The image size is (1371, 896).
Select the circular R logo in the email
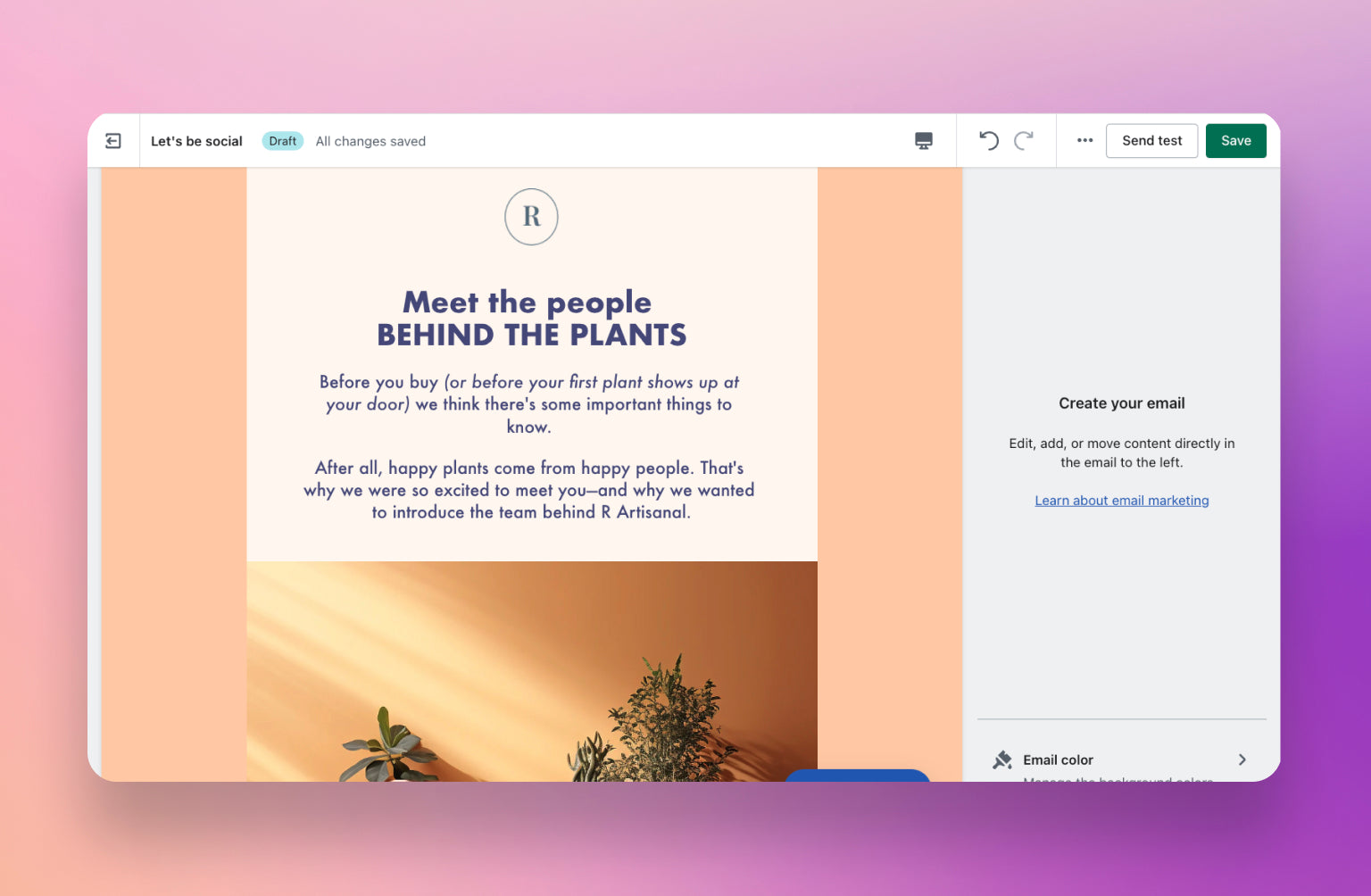(x=532, y=217)
